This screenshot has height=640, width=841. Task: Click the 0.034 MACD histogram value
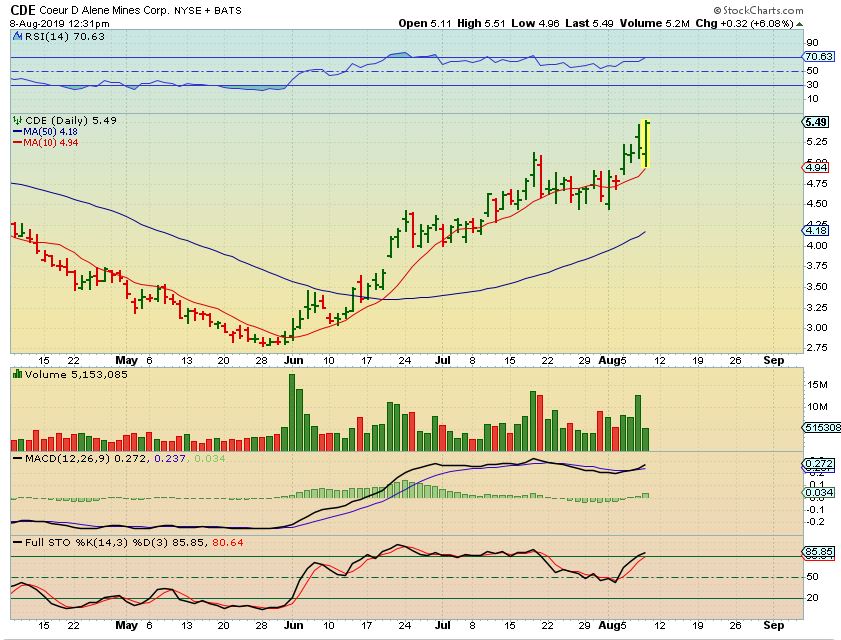[210, 459]
